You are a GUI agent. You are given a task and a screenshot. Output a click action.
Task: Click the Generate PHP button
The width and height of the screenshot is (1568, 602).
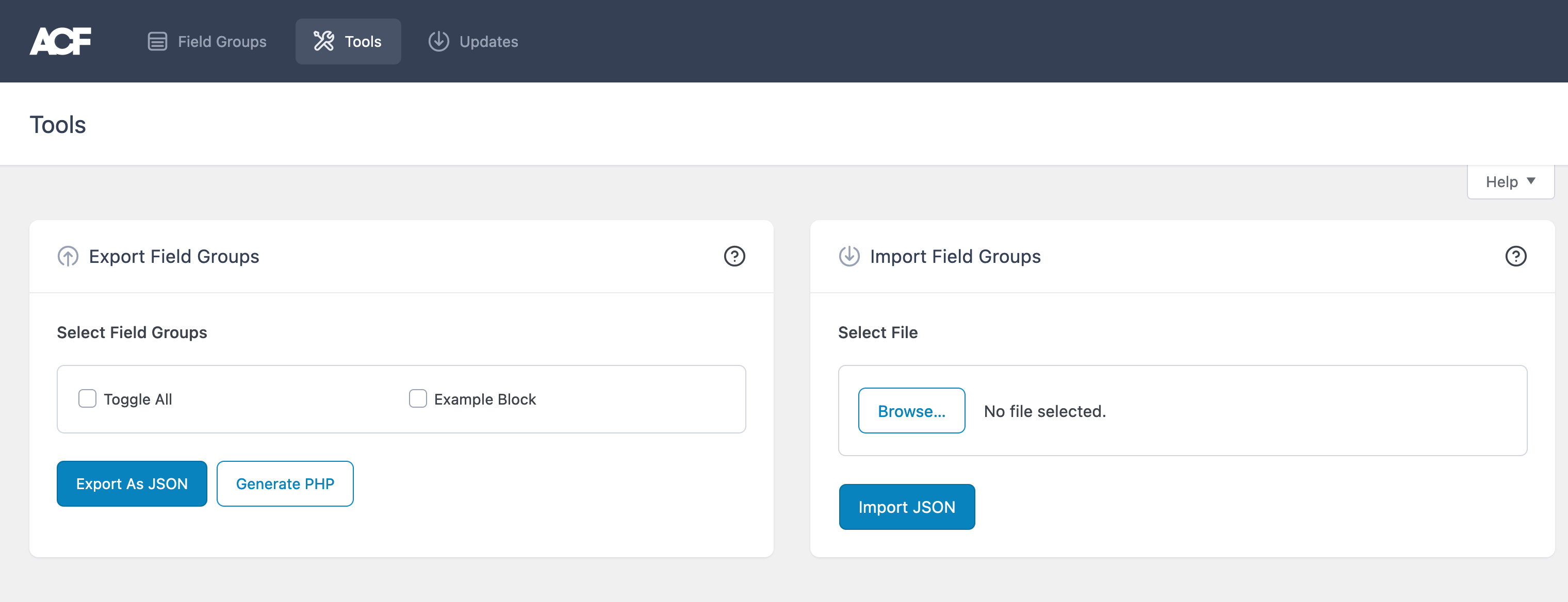click(285, 483)
